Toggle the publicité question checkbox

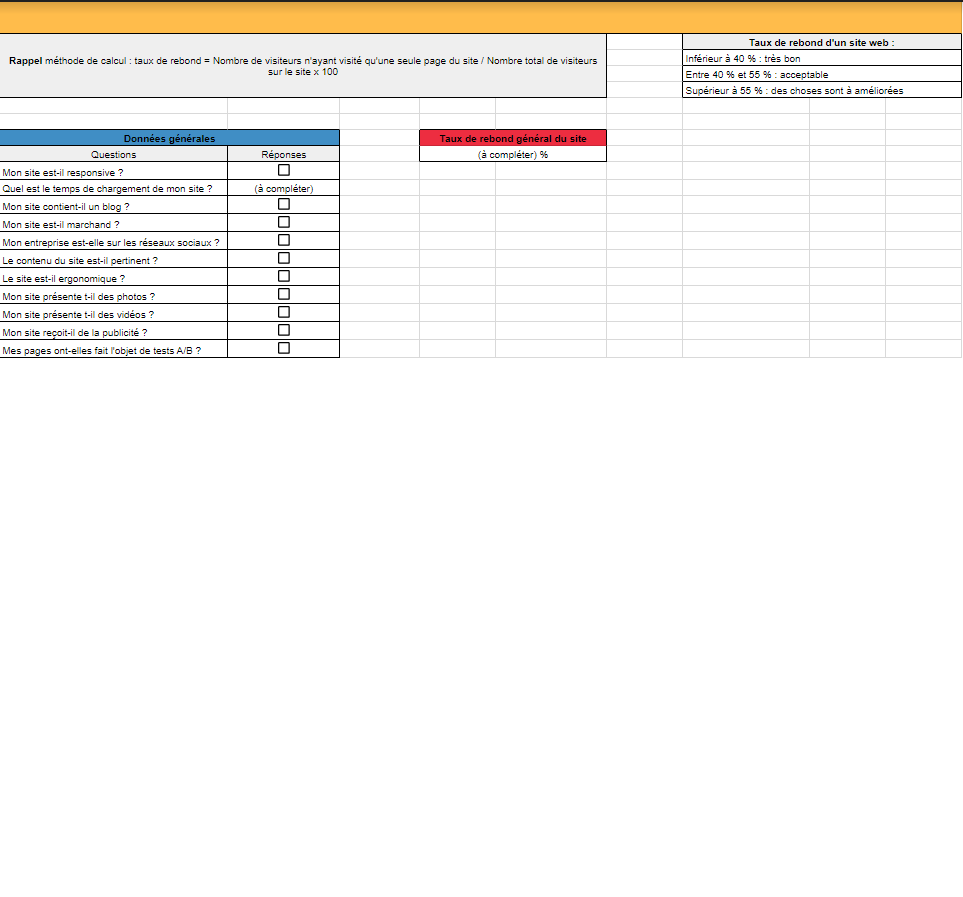[x=284, y=330]
